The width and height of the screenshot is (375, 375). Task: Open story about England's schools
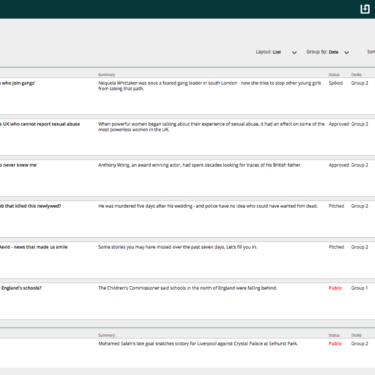pos(21,288)
